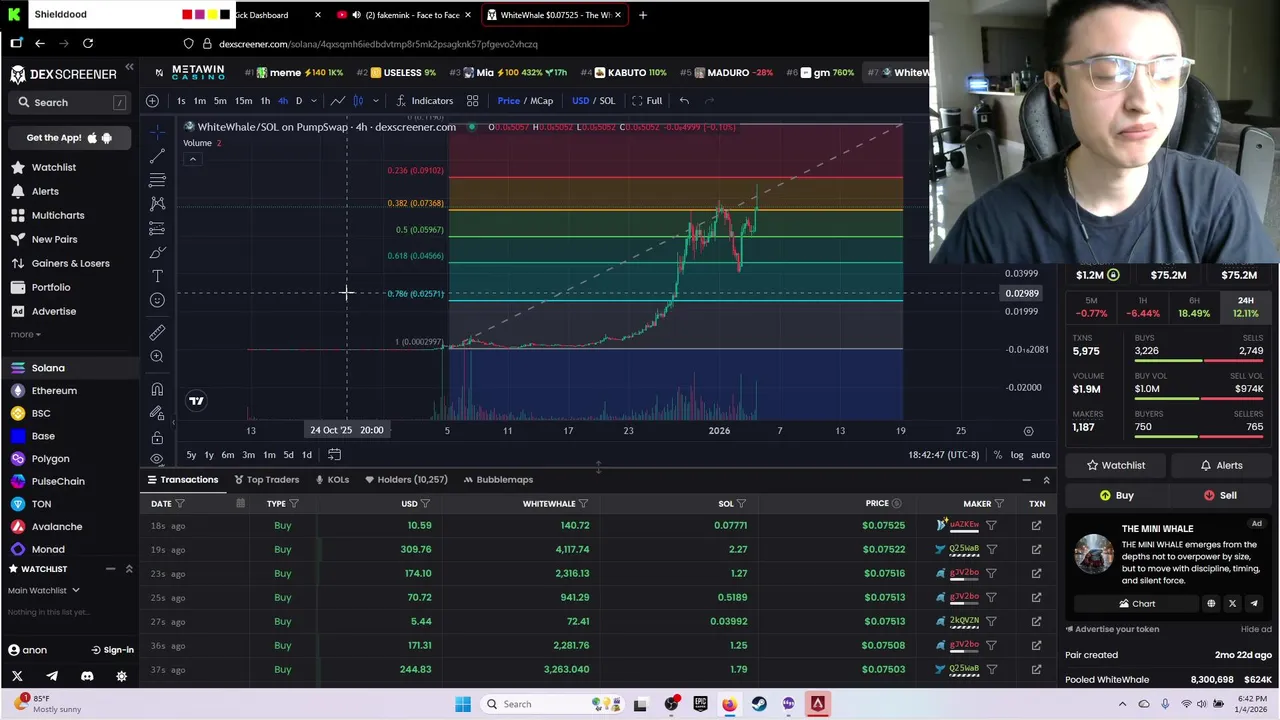Open sidebar settings gear icon
Screen dimensions: 1280x720
pos(121,677)
